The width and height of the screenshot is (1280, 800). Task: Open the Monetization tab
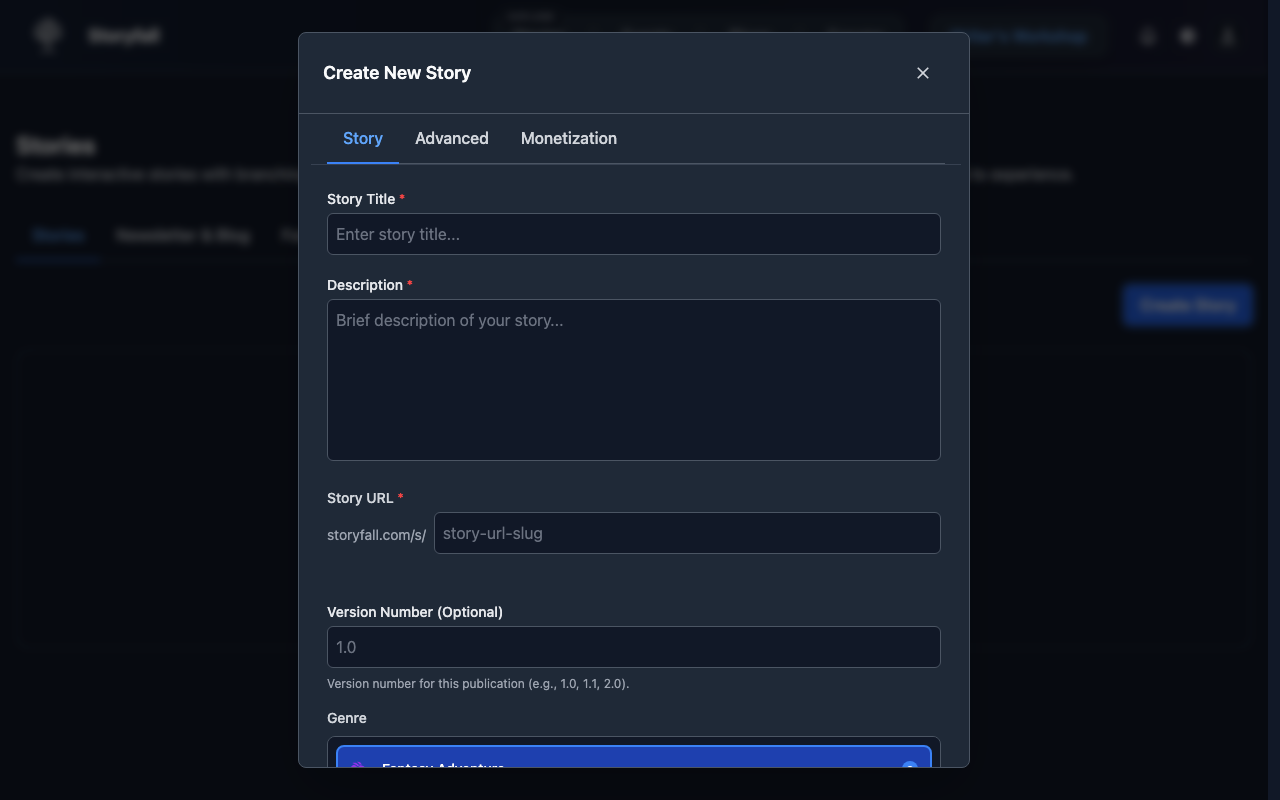pyautogui.click(x=568, y=138)
